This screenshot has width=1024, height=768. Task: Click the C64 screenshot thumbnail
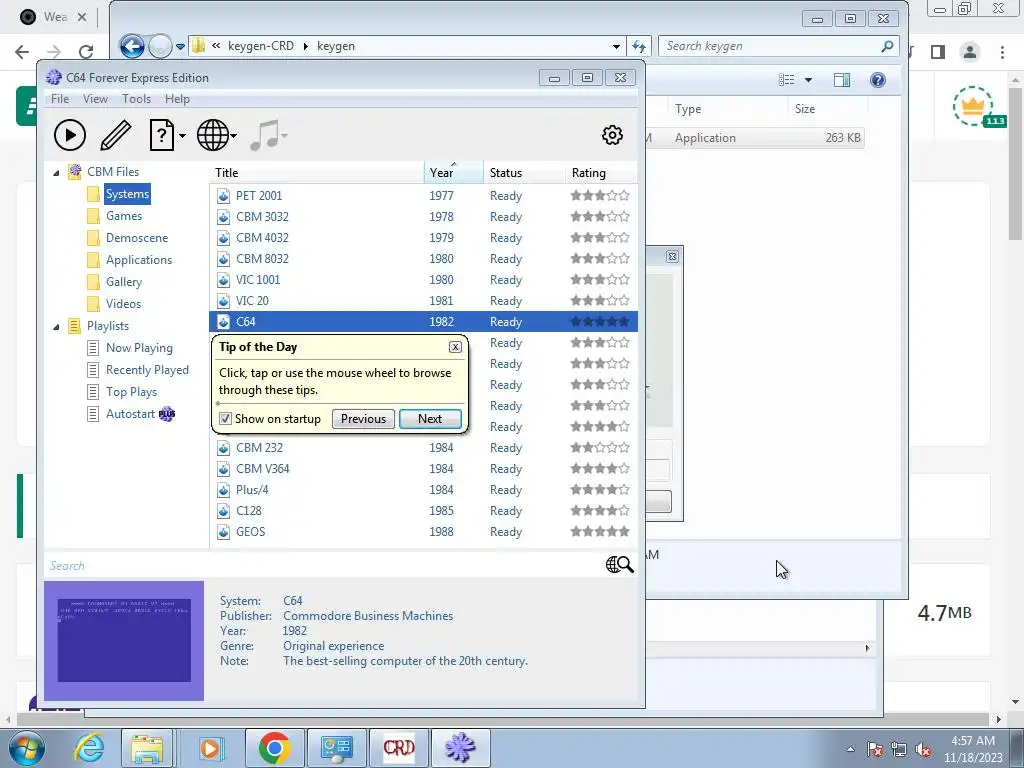click(124, 641)
